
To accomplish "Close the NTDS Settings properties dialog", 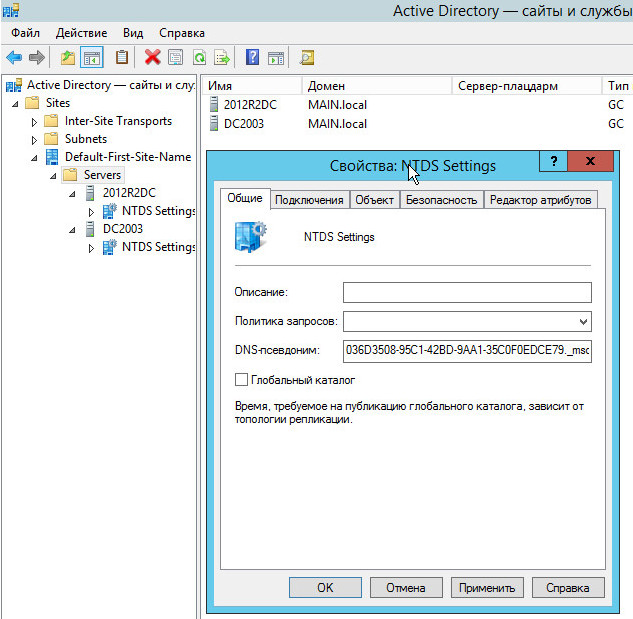I will [591, 161].
